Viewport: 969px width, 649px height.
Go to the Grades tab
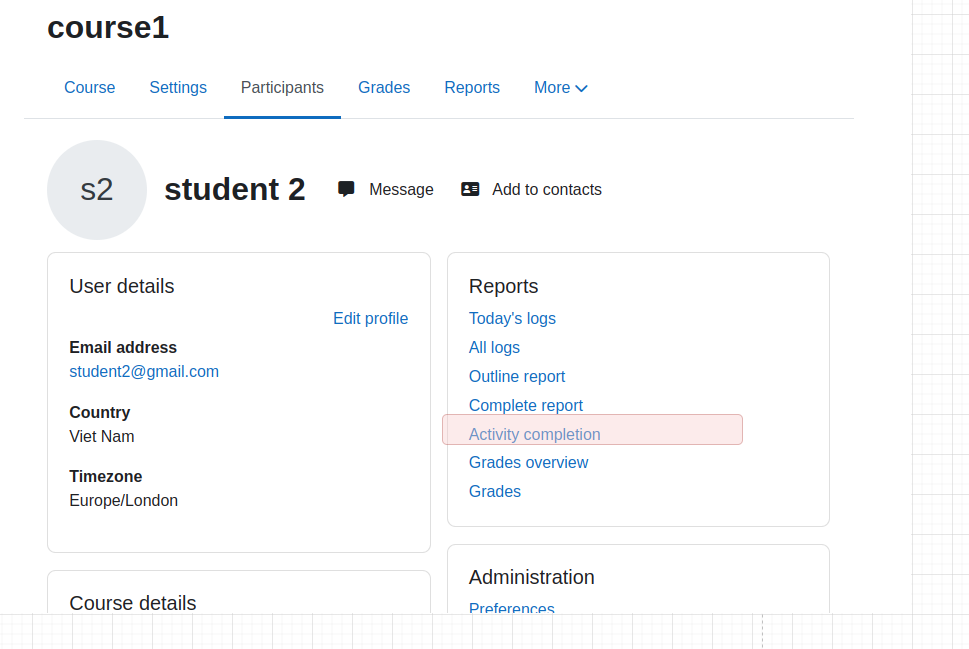(384, 88)
